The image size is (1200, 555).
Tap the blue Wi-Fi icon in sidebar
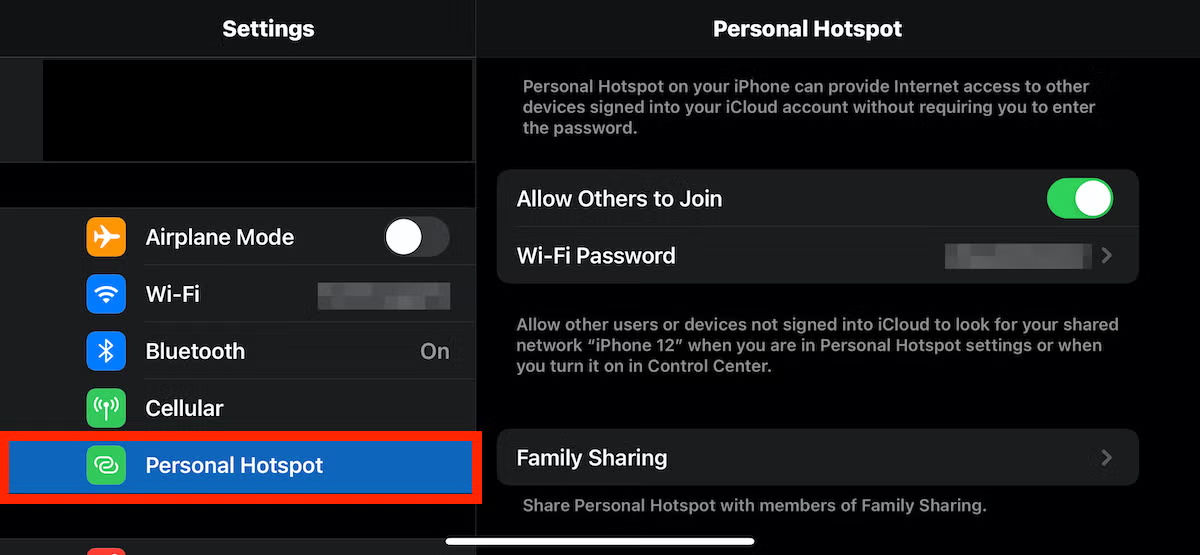pos(106,294)
